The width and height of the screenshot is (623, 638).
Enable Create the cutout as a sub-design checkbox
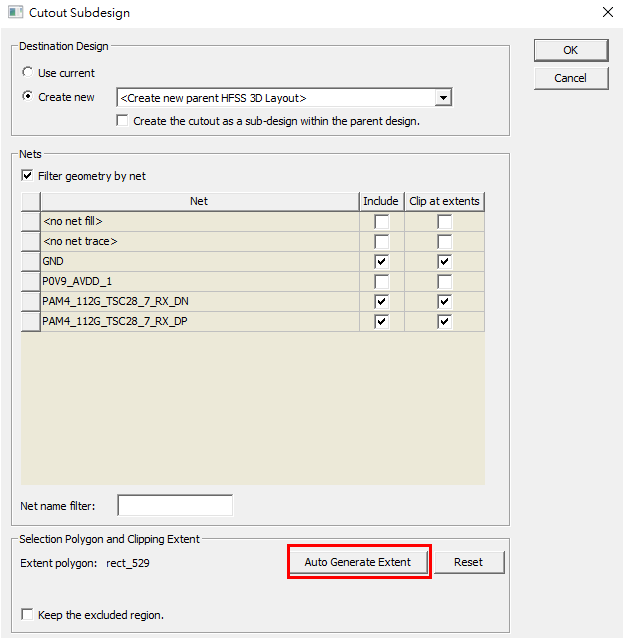(x=122, y=120)
